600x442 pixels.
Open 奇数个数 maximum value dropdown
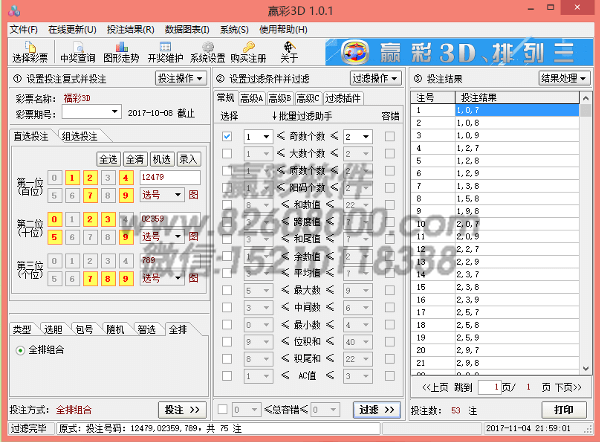tap(365, 137)
